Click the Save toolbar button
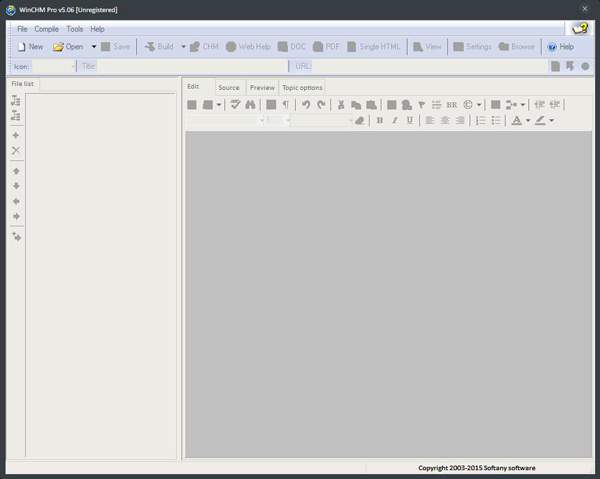The height and width of the screenshot is (479, 600). click(116, 47)
